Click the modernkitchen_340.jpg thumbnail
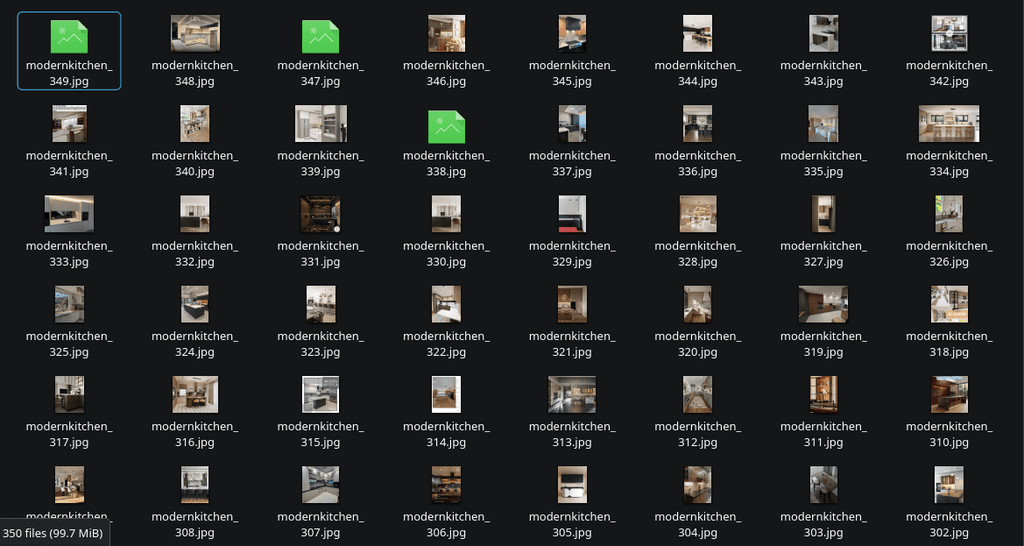The width and height of the screenshot is (1024, 546). (195, 123)
